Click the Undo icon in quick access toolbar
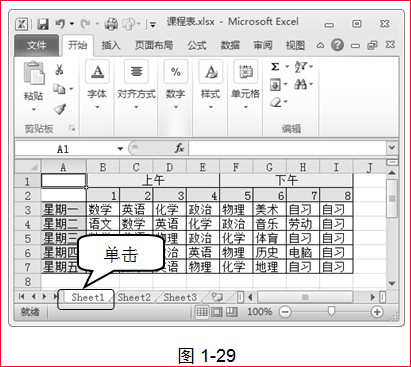Screen dimensions: 411x367 click(60, 24)
